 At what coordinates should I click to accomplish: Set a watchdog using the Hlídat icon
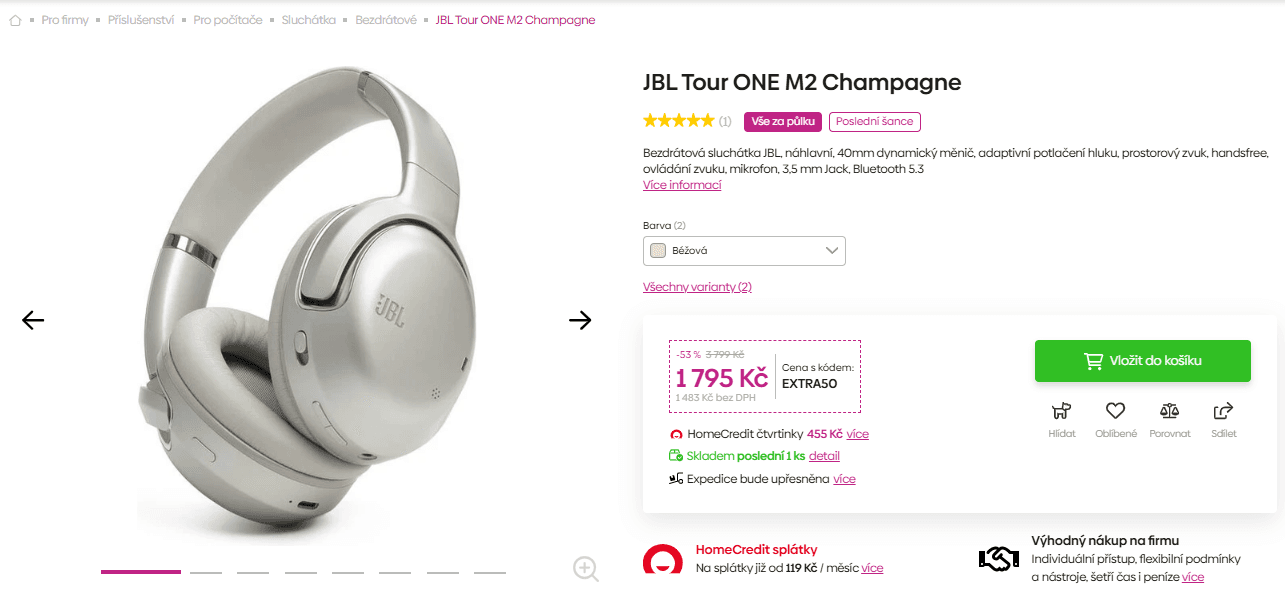coord(1062,412)
